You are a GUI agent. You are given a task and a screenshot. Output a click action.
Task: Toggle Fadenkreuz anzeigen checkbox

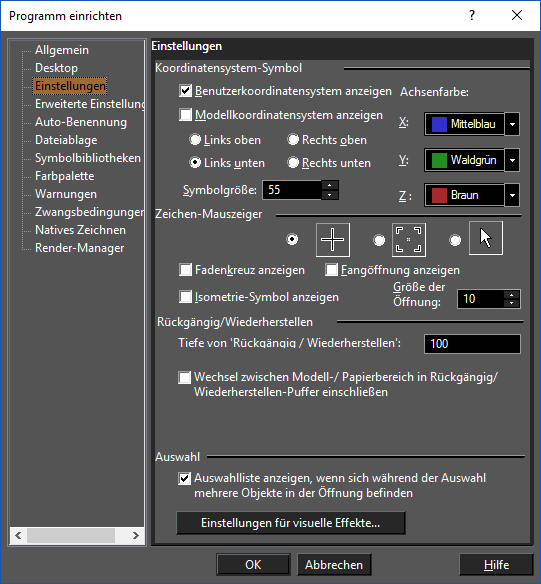coord(185,270)
